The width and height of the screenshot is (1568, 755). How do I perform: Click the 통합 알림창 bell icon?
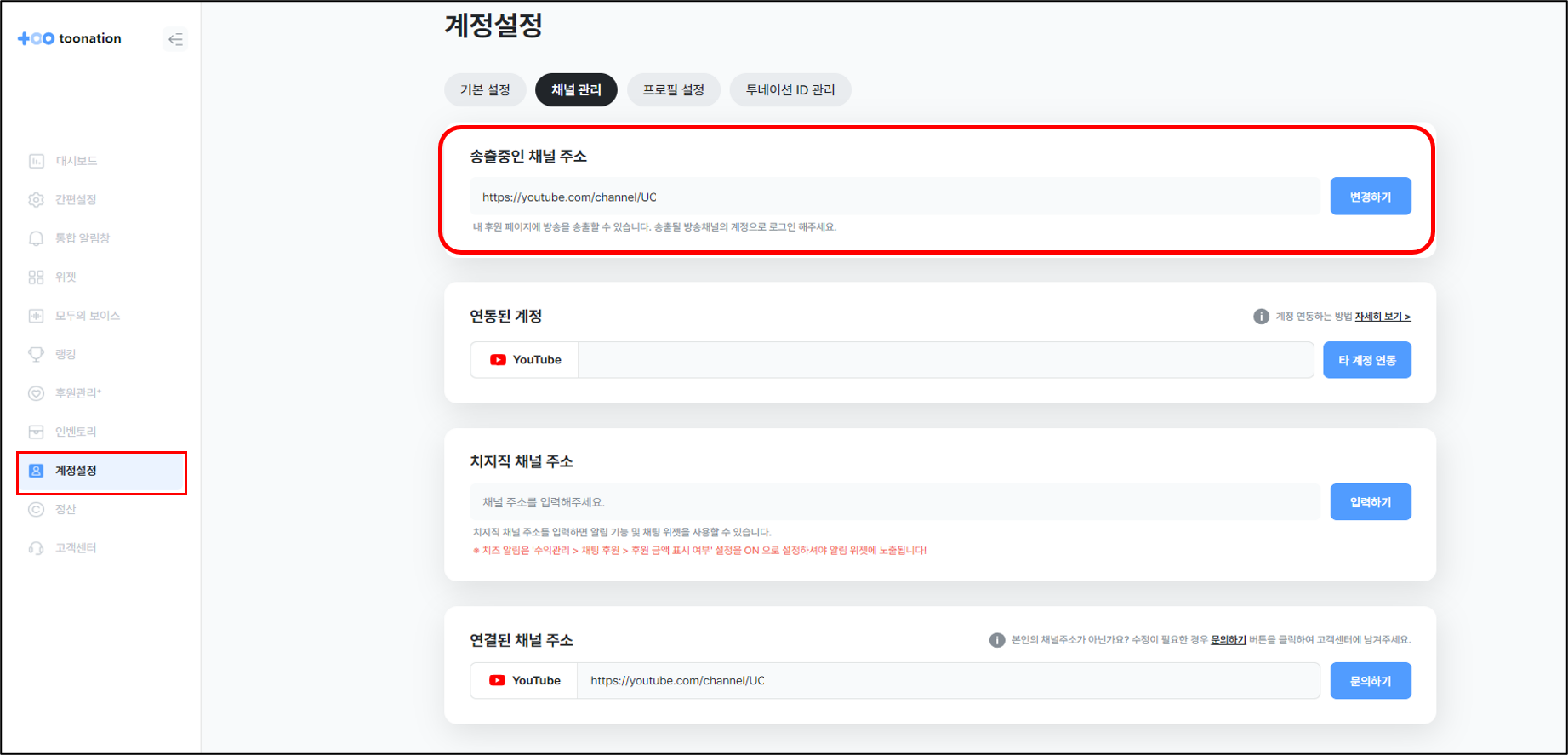click(x=36, y=238)
